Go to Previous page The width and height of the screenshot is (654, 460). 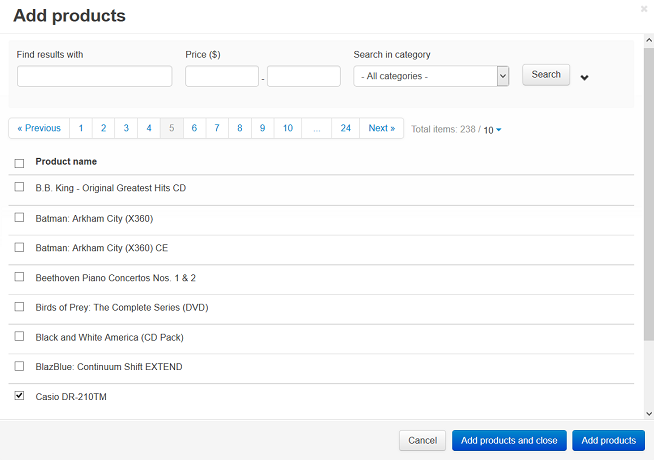point(39,128)
